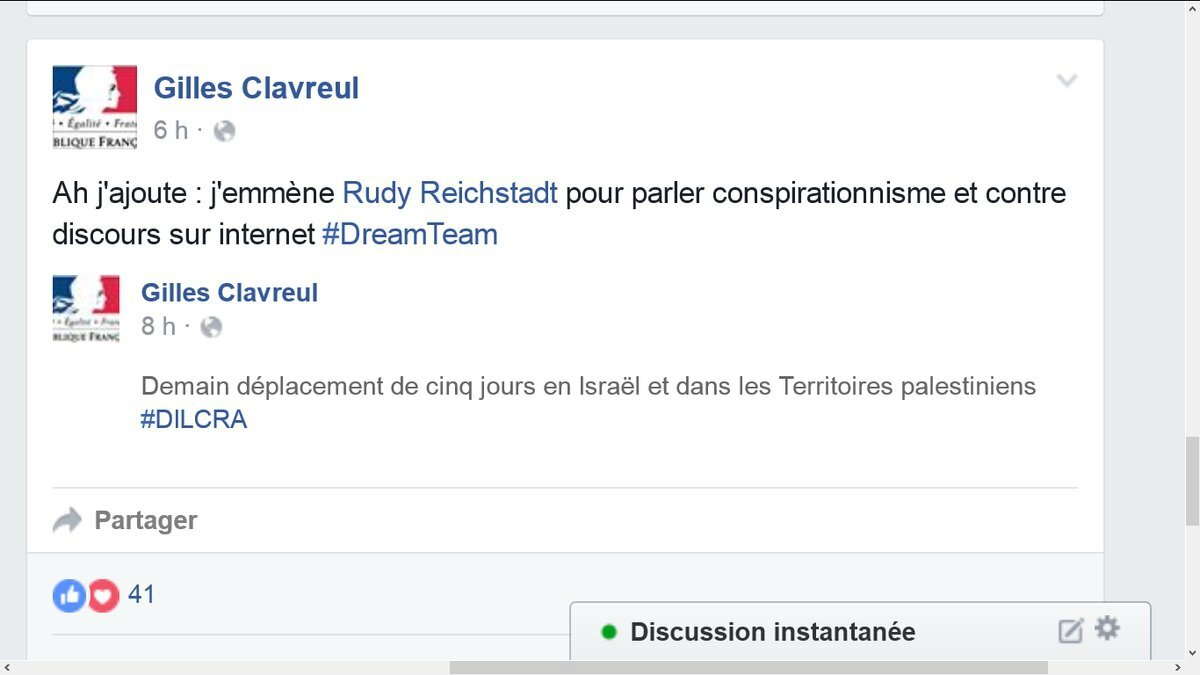Click Gilles Clavreul's main post profile picture
This screenshot has height=675, width=1200.
click(95, 108)
